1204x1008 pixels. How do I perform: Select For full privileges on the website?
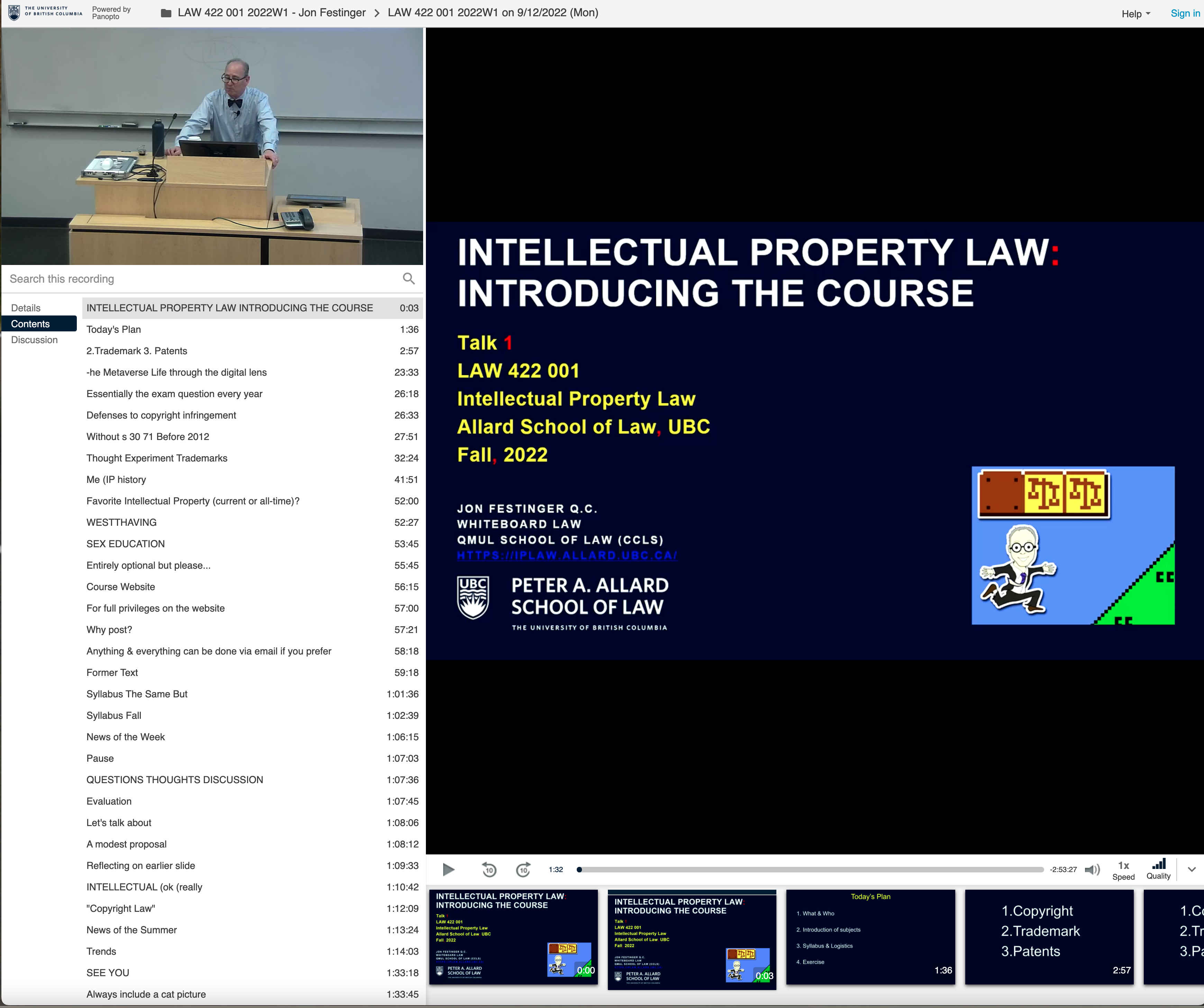coord(252,608)
